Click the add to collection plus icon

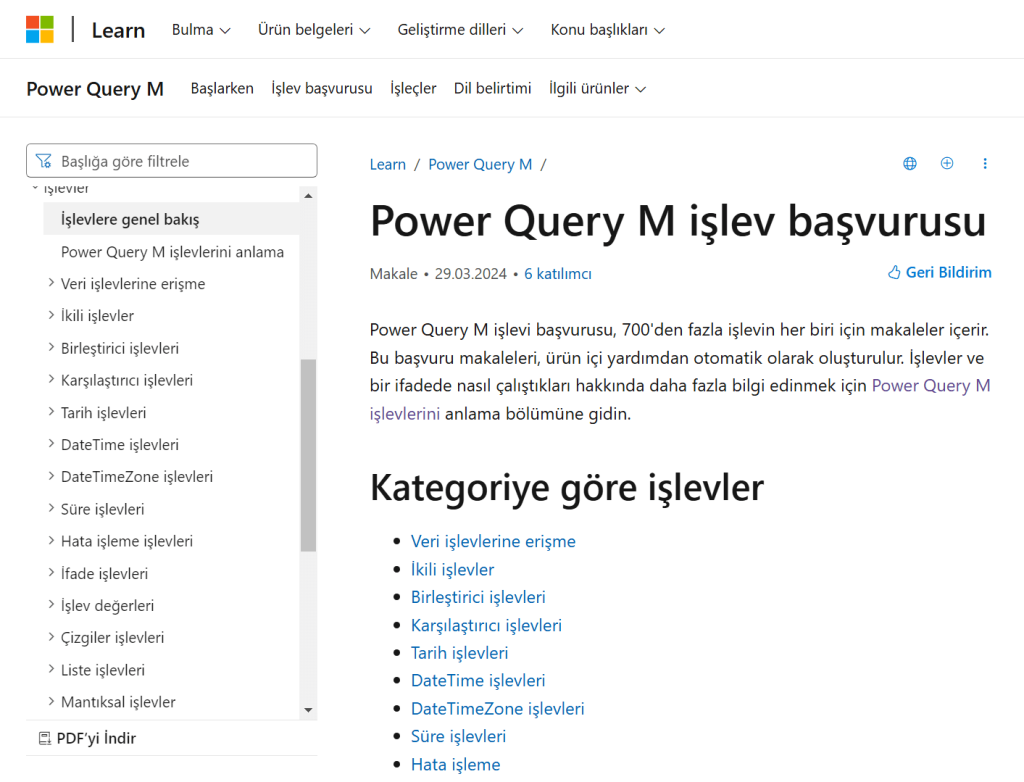point(947,163)
